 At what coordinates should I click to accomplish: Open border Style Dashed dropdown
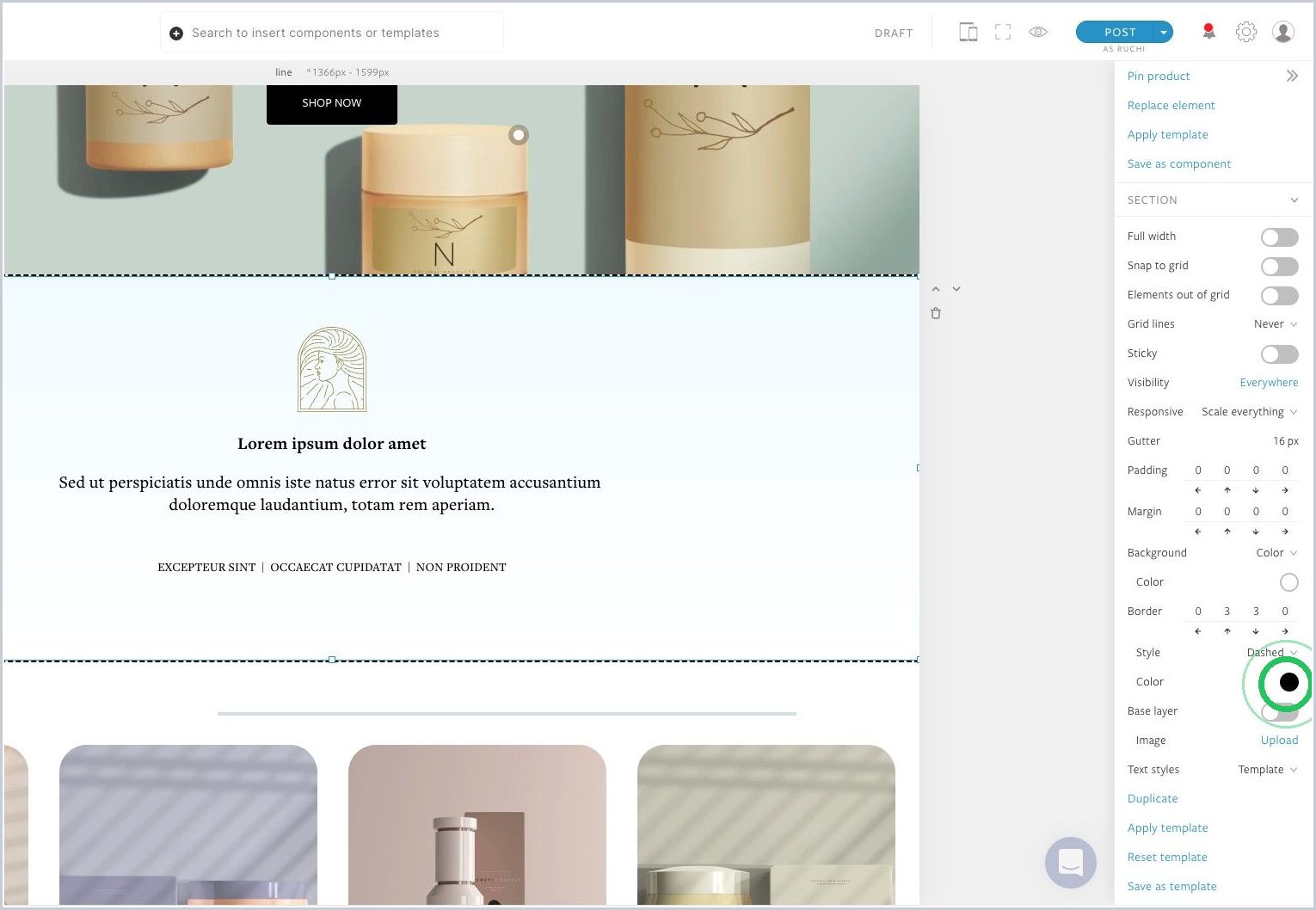(1272, 653)
